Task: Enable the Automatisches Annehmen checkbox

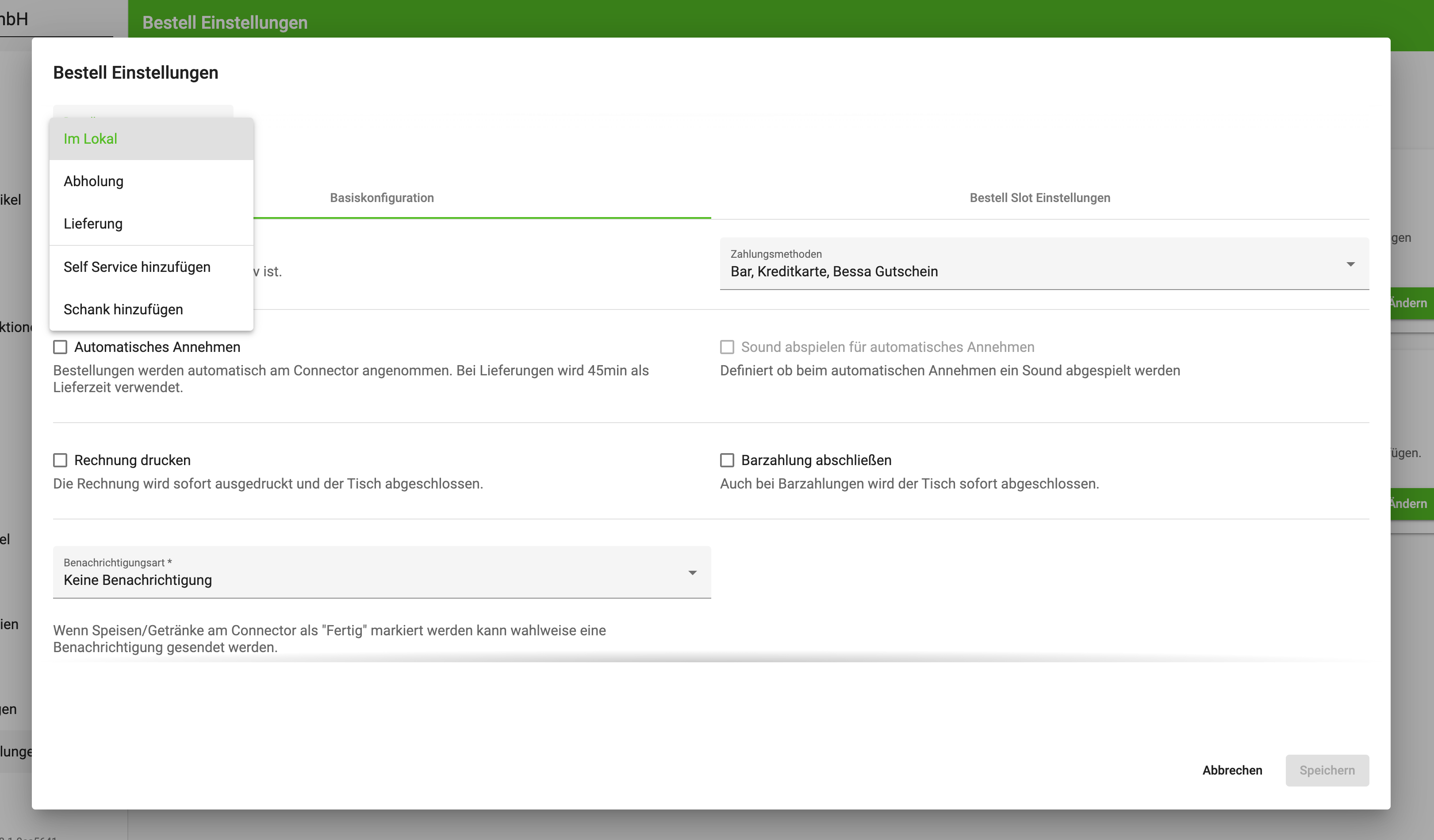Action: (60, 347)
